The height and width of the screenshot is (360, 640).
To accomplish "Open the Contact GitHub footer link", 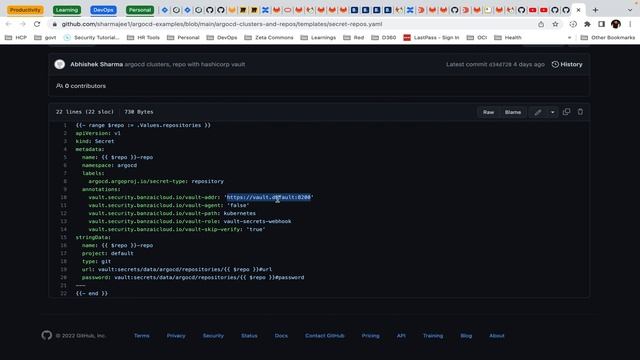I will [x=324, y=336].
